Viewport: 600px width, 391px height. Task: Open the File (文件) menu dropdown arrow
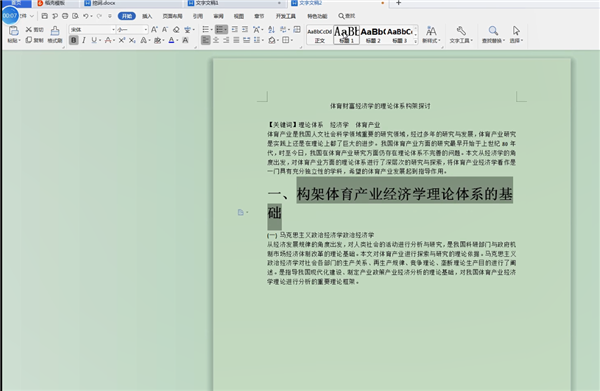tap(32, 16)
